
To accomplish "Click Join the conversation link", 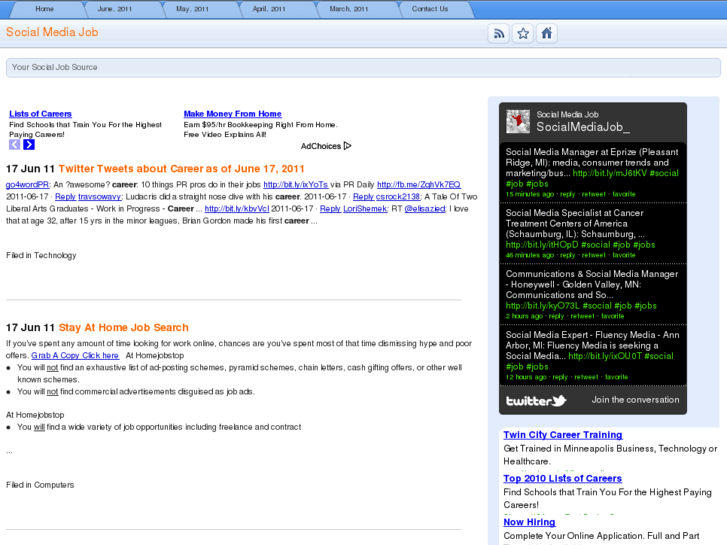I will pos(635,400).
